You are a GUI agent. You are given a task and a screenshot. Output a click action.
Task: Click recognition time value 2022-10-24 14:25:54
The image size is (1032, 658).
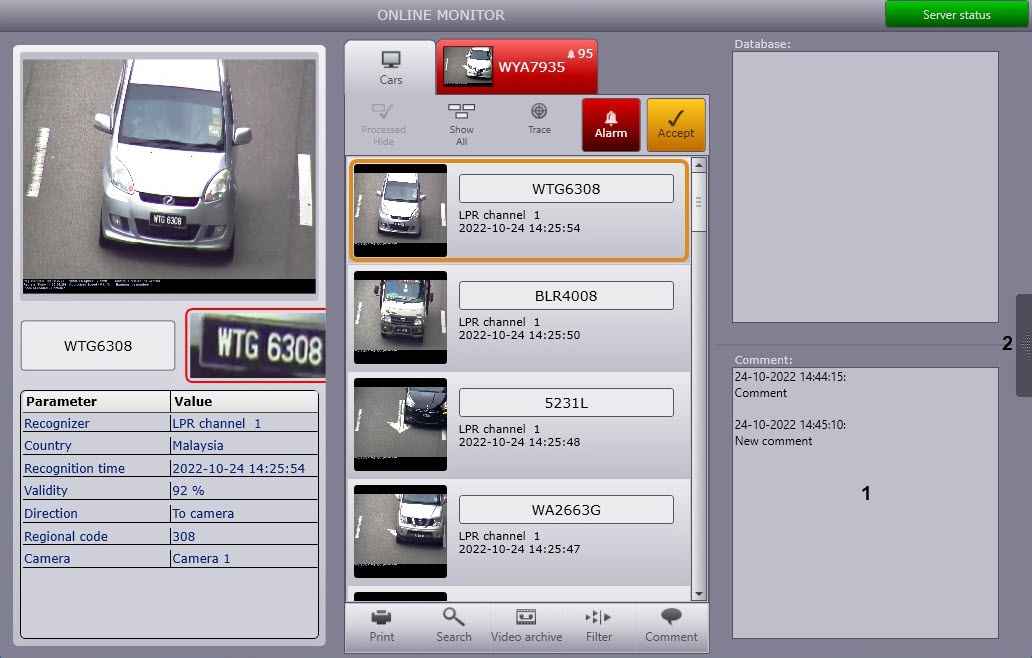point(239,468)
